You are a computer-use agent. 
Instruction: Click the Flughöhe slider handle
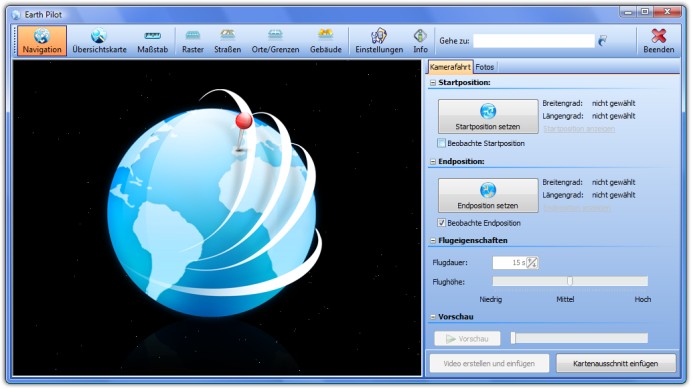(x=570, y=281)
